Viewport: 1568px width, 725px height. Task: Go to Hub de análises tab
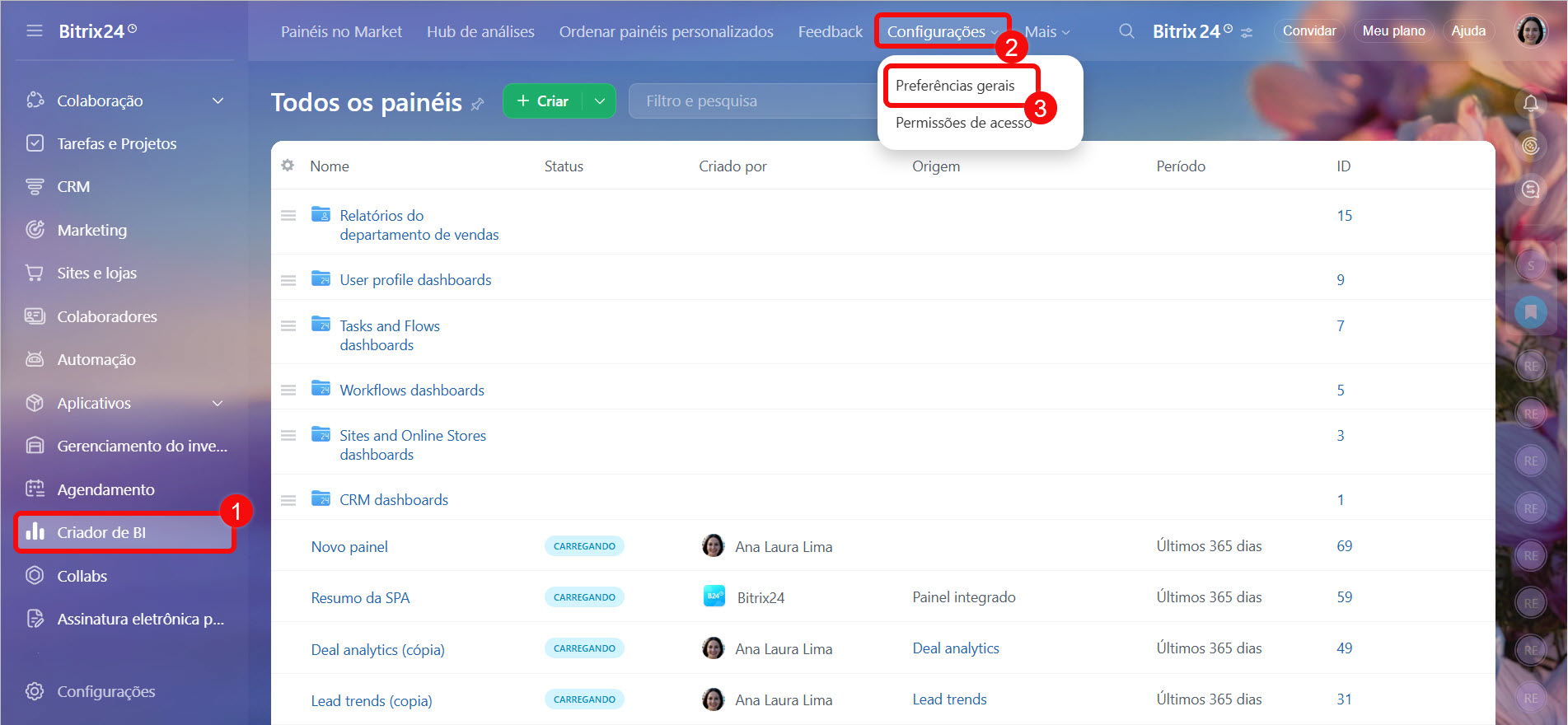pos(480,32)
